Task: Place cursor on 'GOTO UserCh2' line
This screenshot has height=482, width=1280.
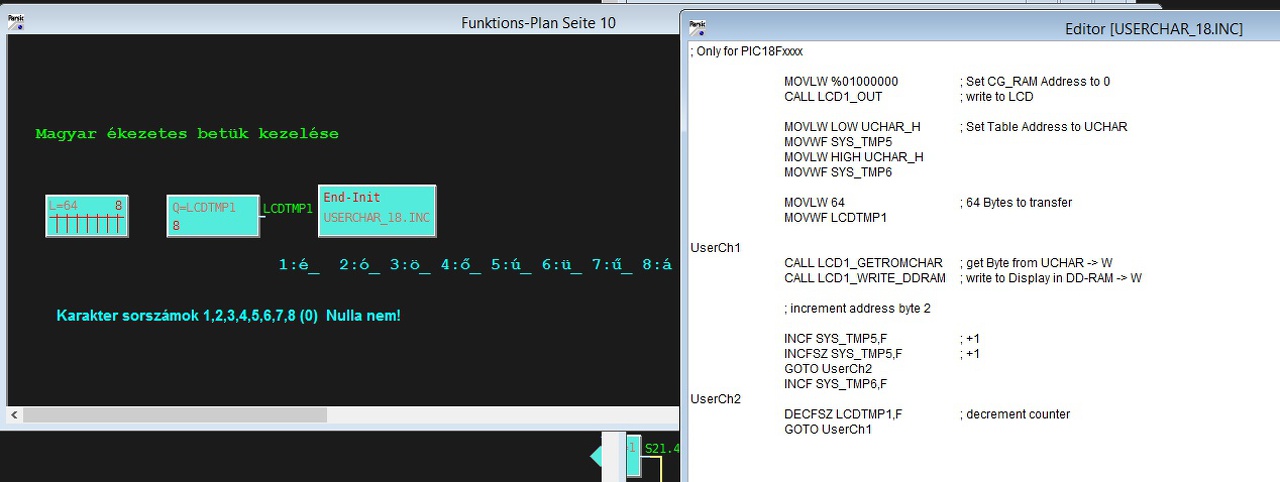Action: pyautogui.click(x=828, y=368)
